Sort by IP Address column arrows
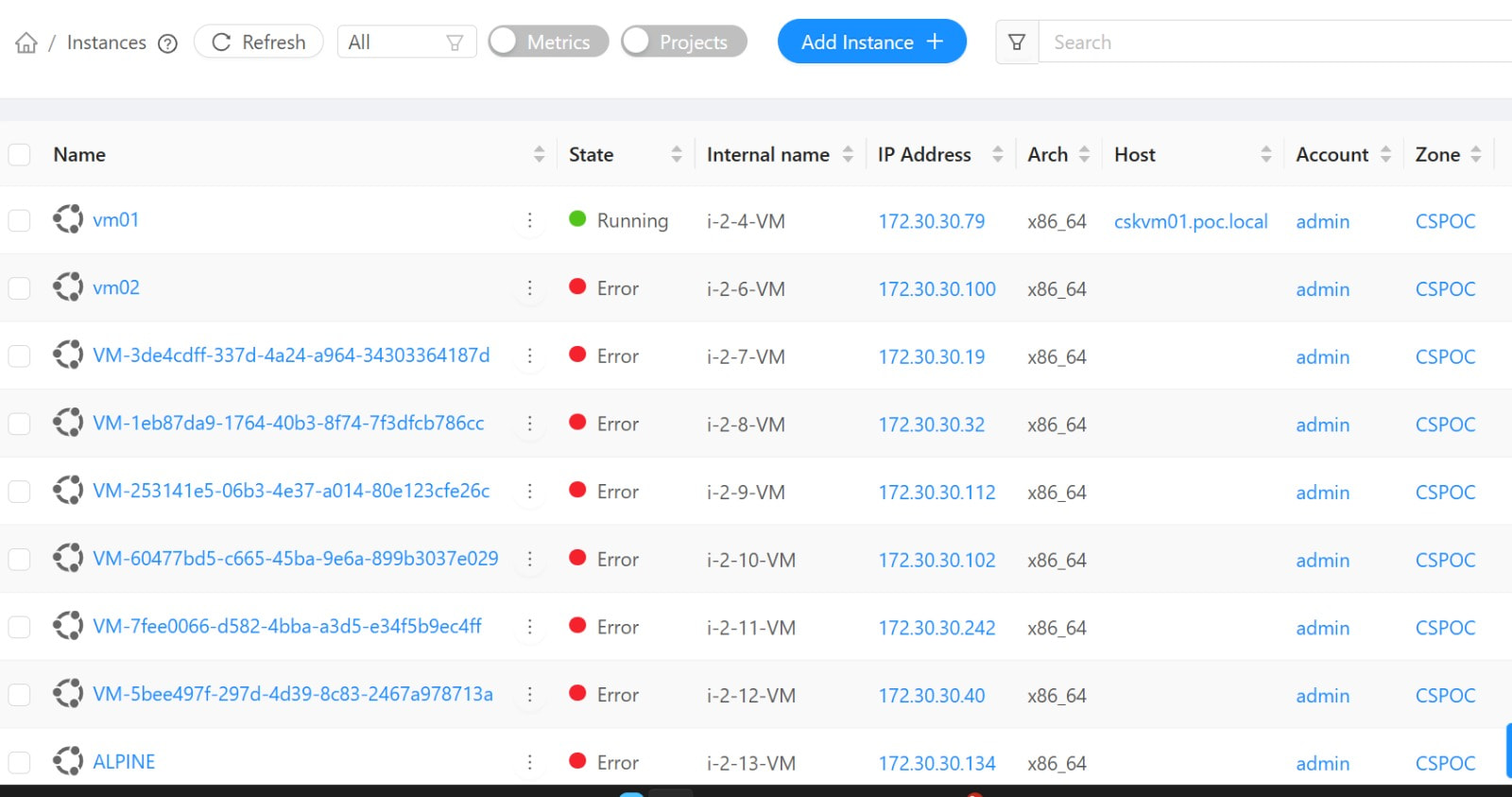The width and height of the screenshot is (1512, 797). pyautogui.click(x=997, y=154)
